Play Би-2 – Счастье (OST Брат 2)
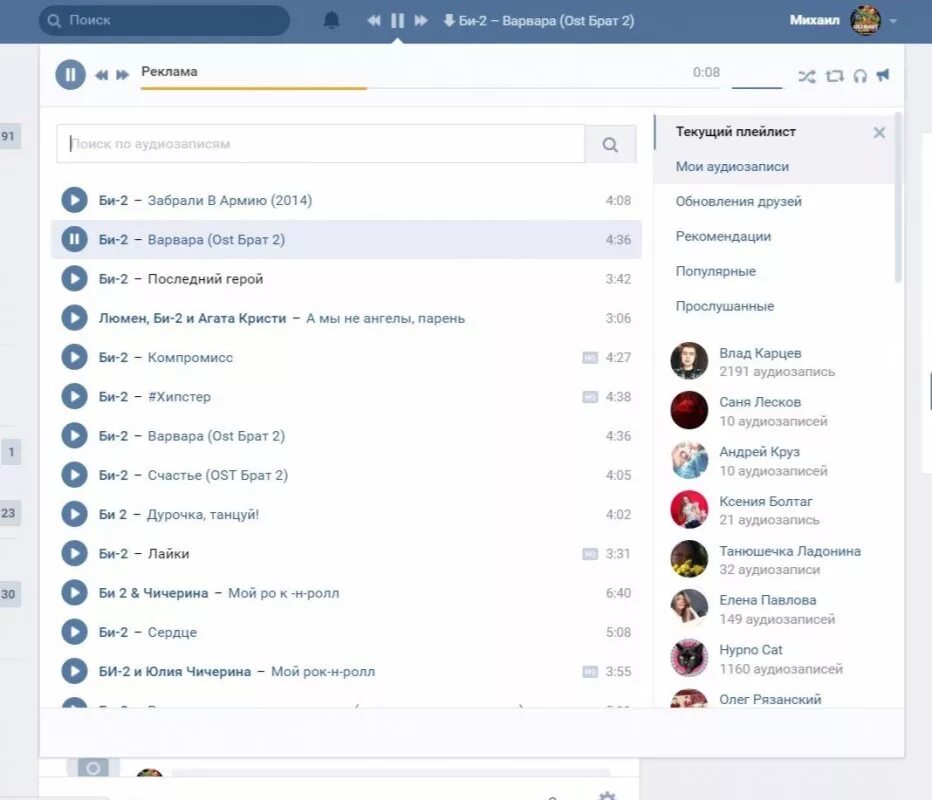Image resolution: width=932 pixels, height=800 pixels. (x=74, y=475)
